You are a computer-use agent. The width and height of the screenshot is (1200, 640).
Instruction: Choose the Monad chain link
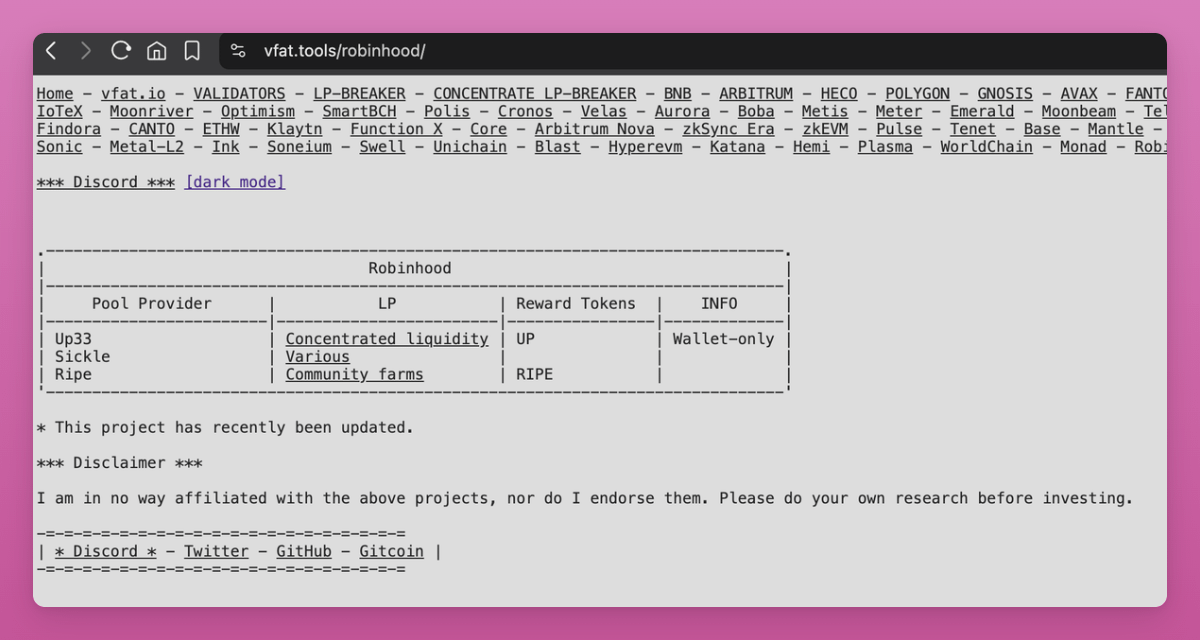1083,147
